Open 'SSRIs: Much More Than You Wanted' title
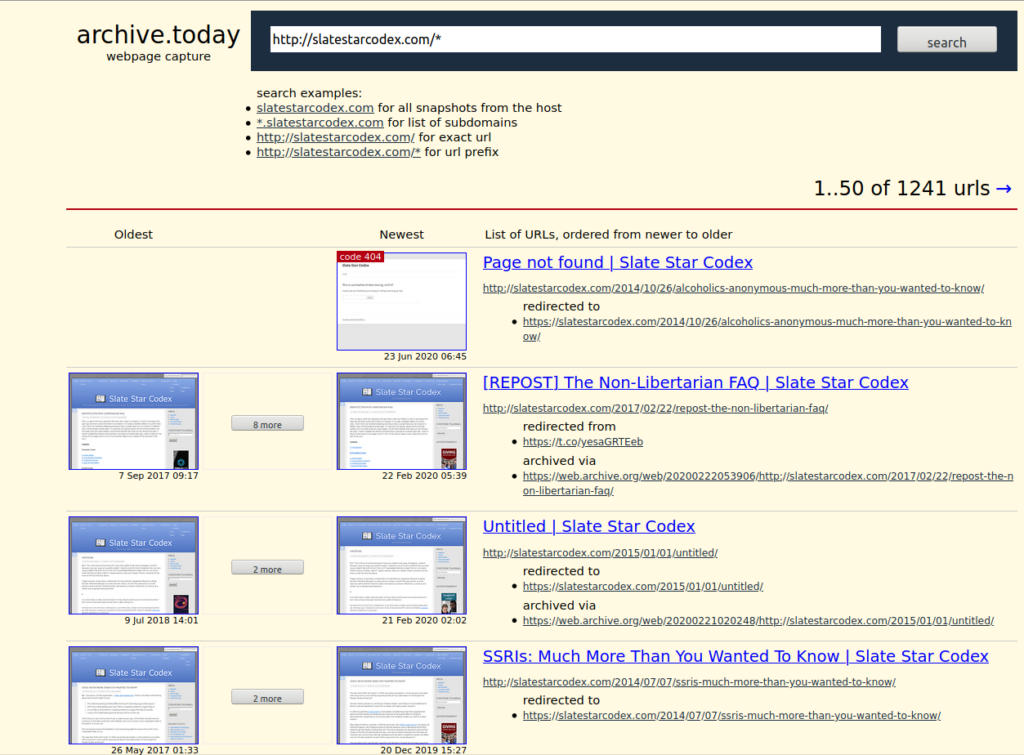The width and height of the screenshot is (1024, 755). coord(735,656)
